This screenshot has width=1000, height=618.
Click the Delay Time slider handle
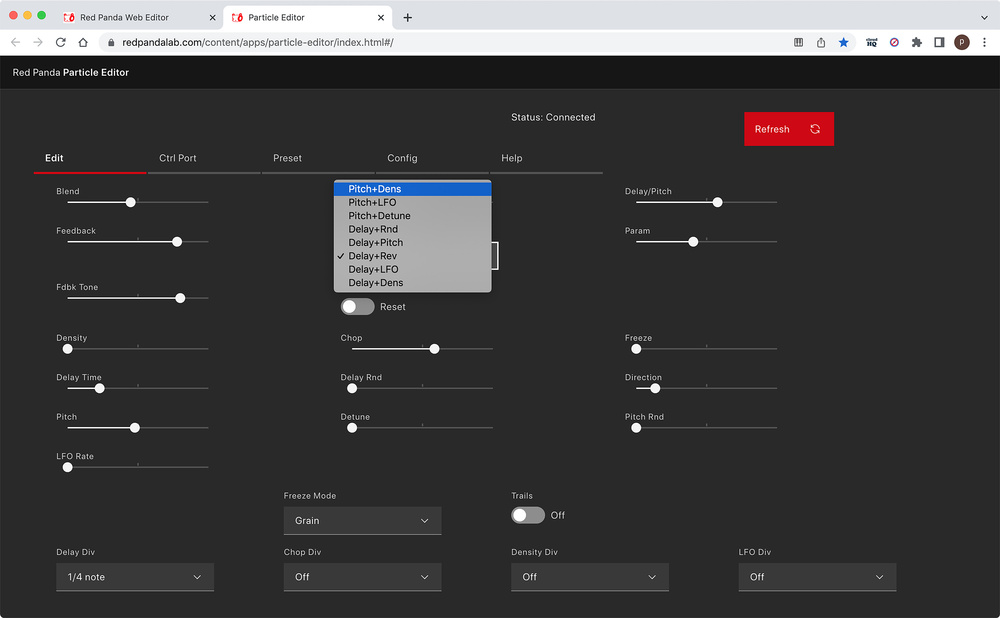pyautogui.click(x=99, y=388)
